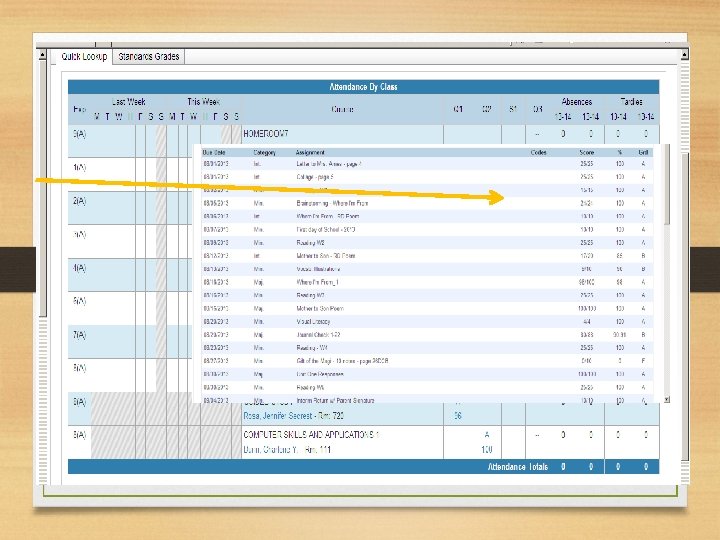Click the Assignment column header
Screen dimensions: 720x540
310,152
